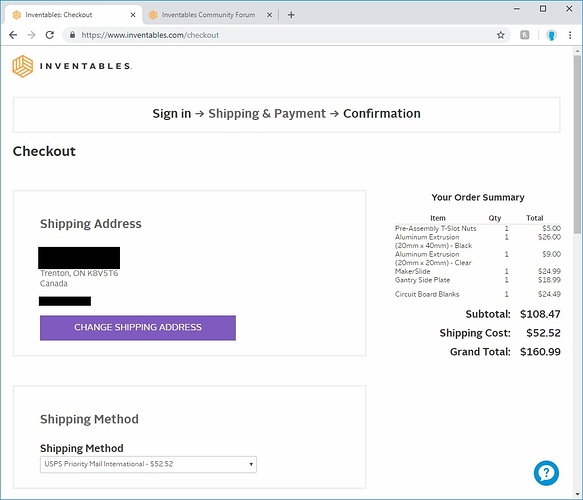Click the scrollbar up arrow
The image size is (583, 500).
click(x=577, y=51)
